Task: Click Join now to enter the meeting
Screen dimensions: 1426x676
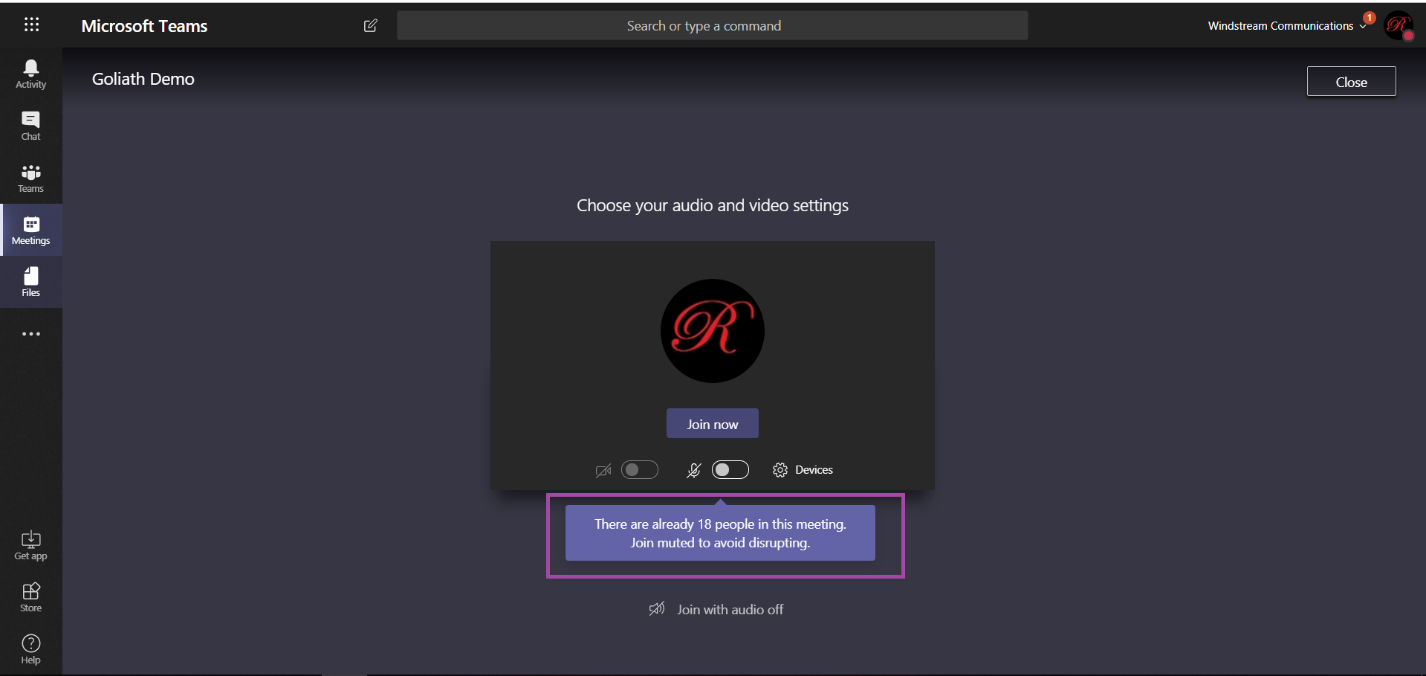Action: pos(713,423)
